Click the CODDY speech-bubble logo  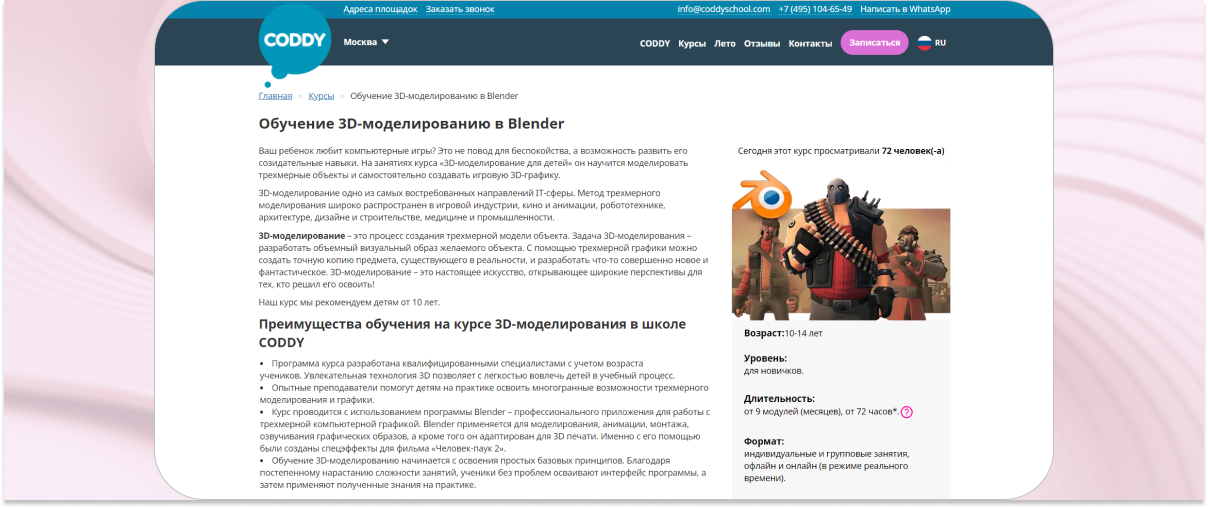coord(293,42)
